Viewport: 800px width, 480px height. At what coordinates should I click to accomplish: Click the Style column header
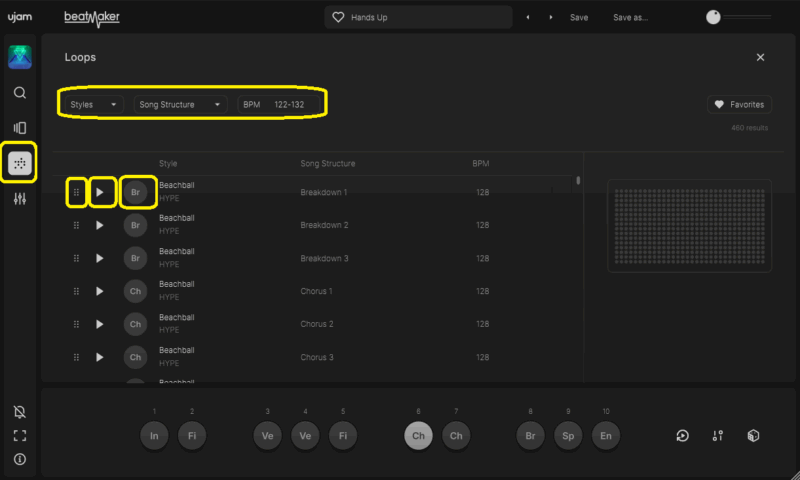pos(168,164)
